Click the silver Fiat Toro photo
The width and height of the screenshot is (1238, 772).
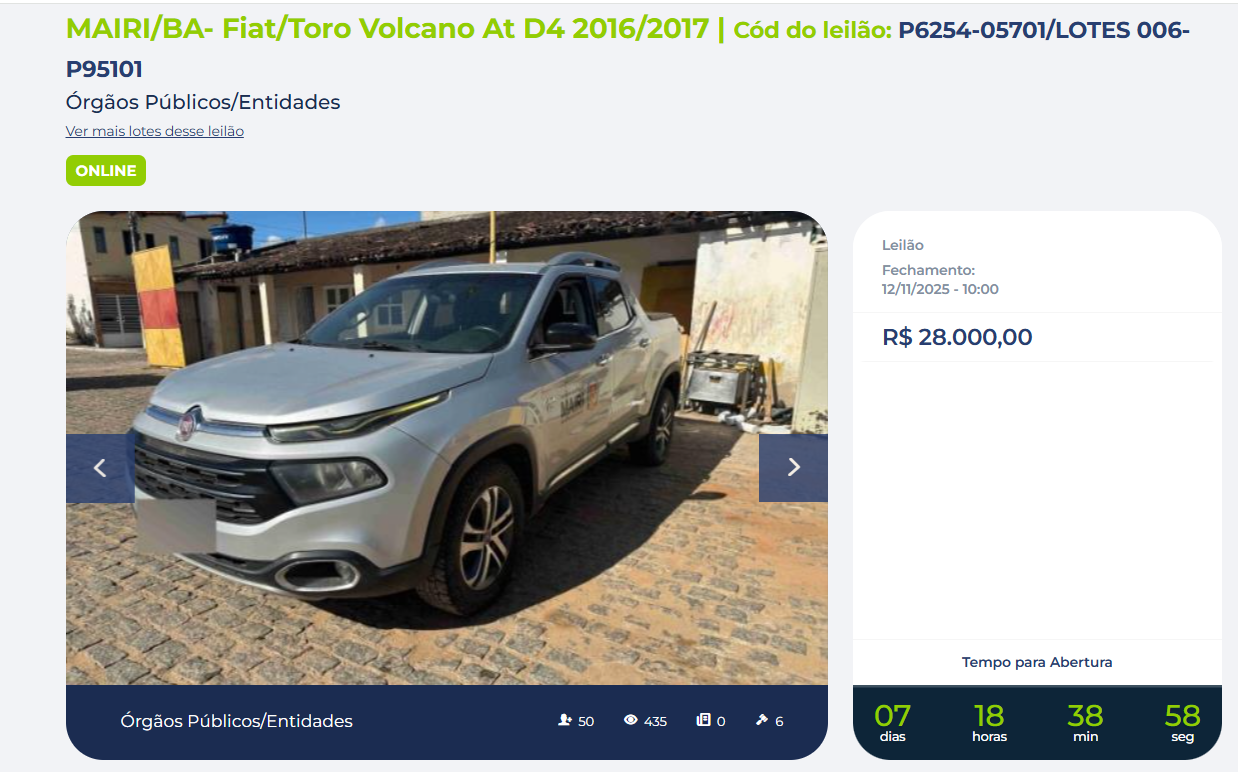point(447,448)
